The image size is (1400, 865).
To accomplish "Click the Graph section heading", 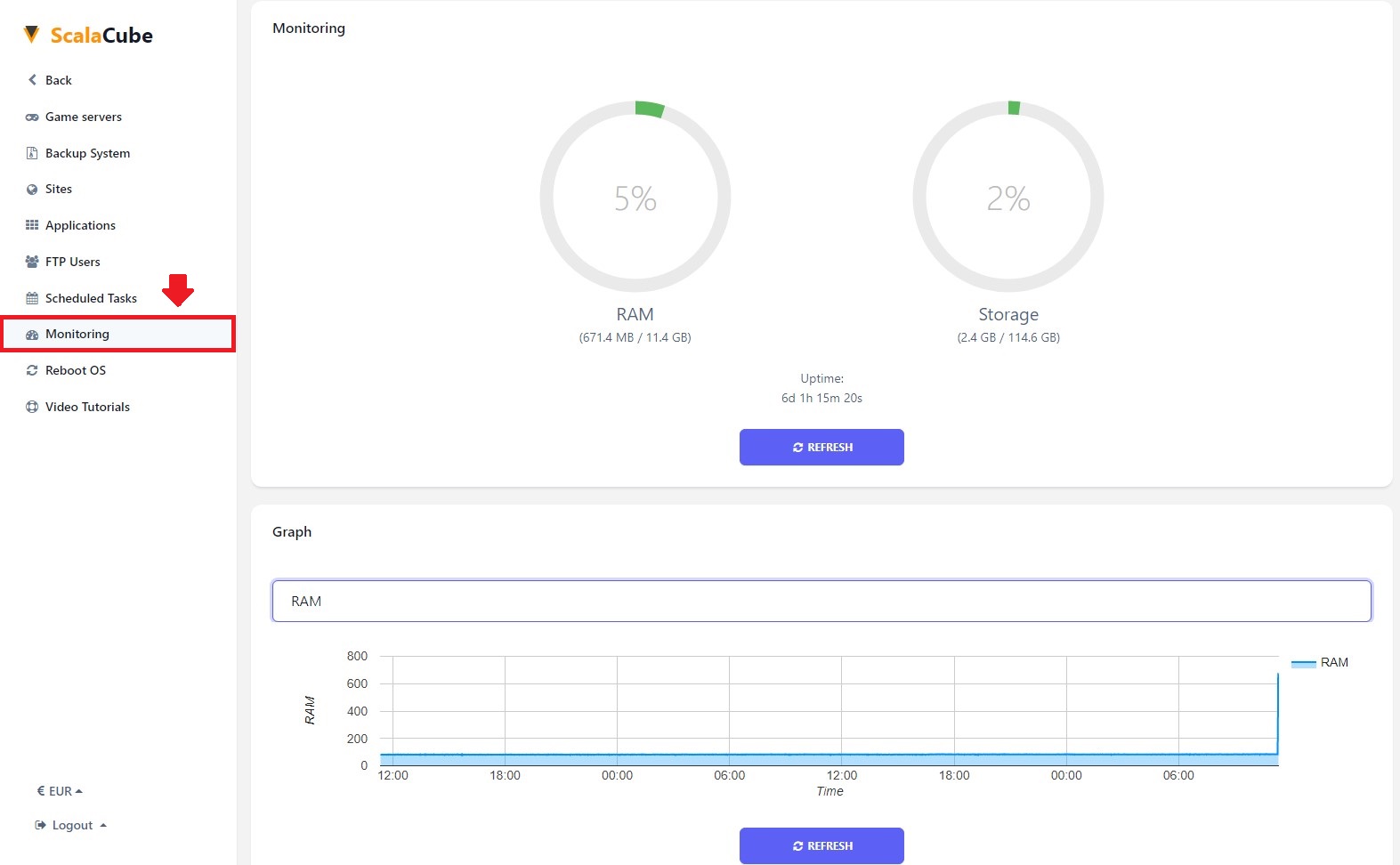I will 292,531.
